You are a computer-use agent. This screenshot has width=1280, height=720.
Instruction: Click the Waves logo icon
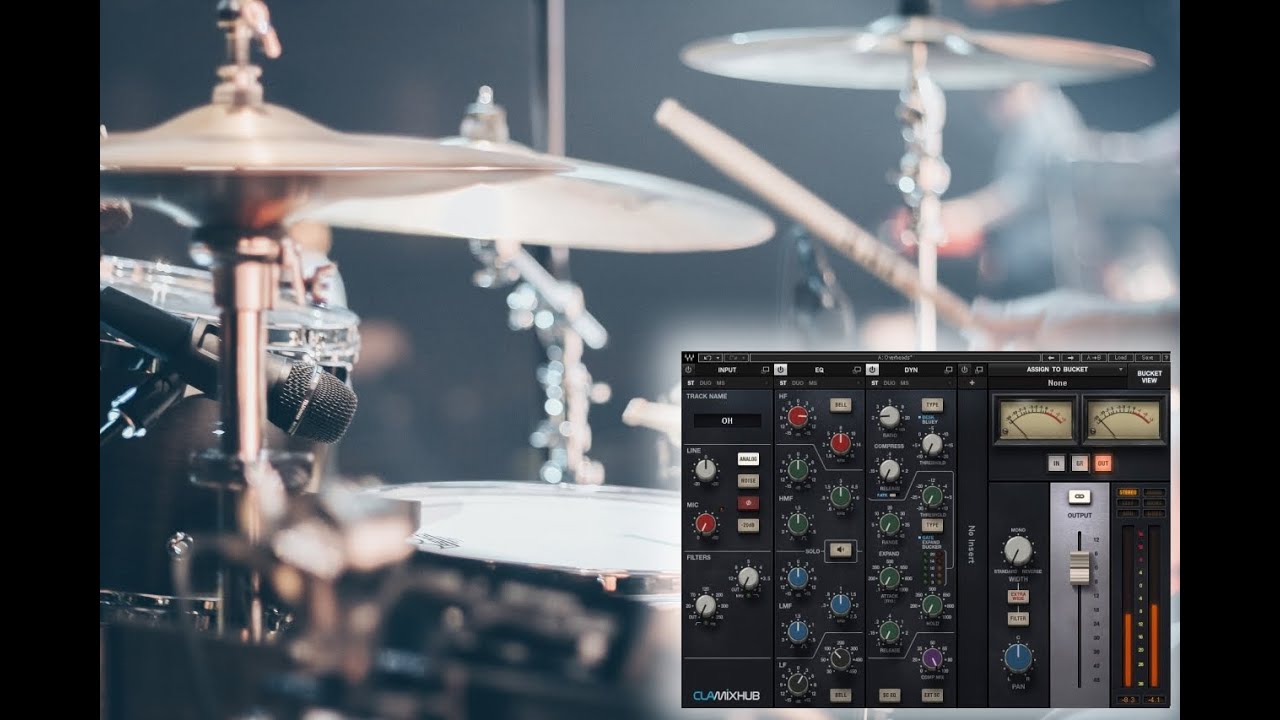point(688,357)
